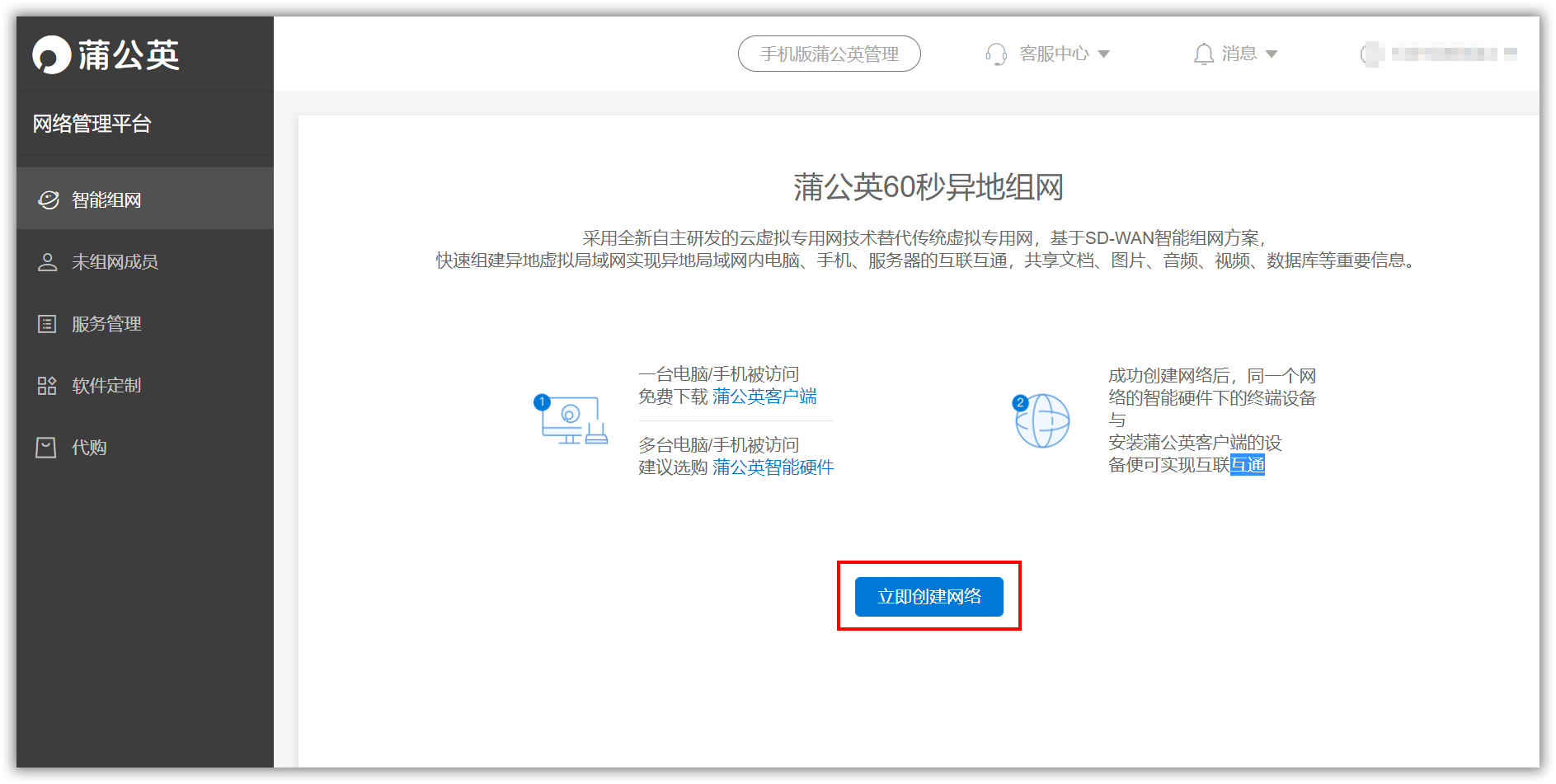
Task: Expand the 消息 dropdown arrow
Action: point(1272,54)
